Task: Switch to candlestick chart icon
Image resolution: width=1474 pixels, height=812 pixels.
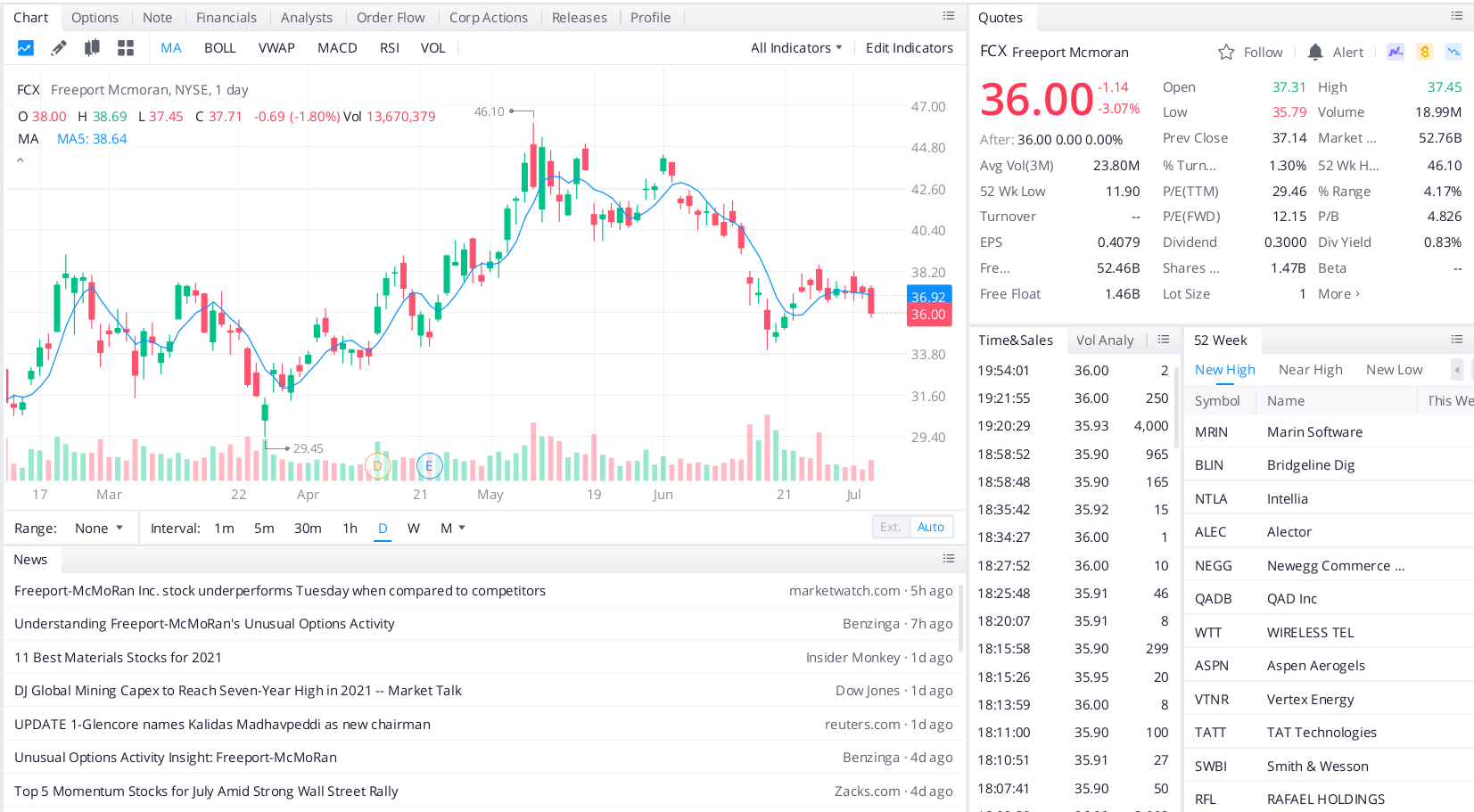Action: coord(92,48)
